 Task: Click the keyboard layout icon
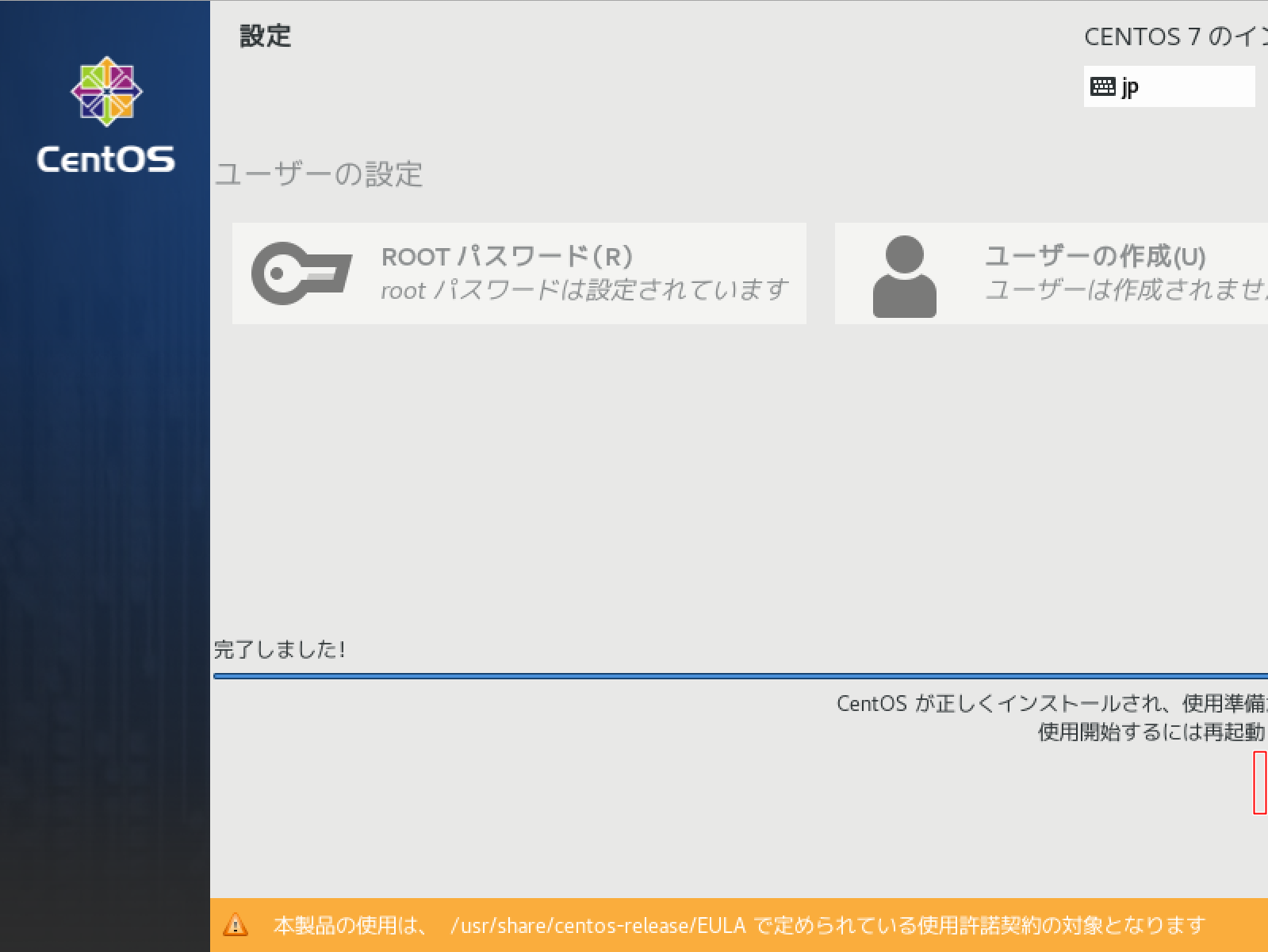1102,86
